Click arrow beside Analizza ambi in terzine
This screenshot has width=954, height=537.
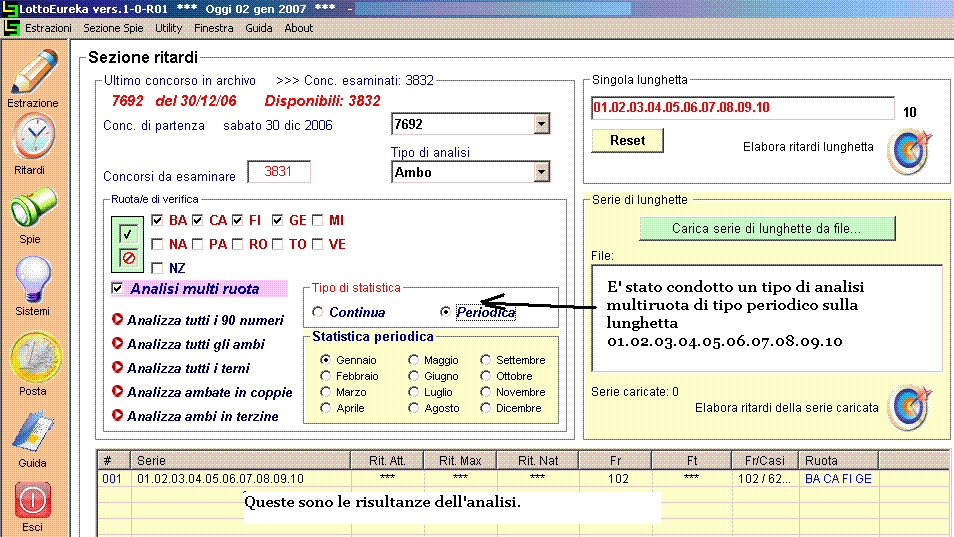click(117, 415)
